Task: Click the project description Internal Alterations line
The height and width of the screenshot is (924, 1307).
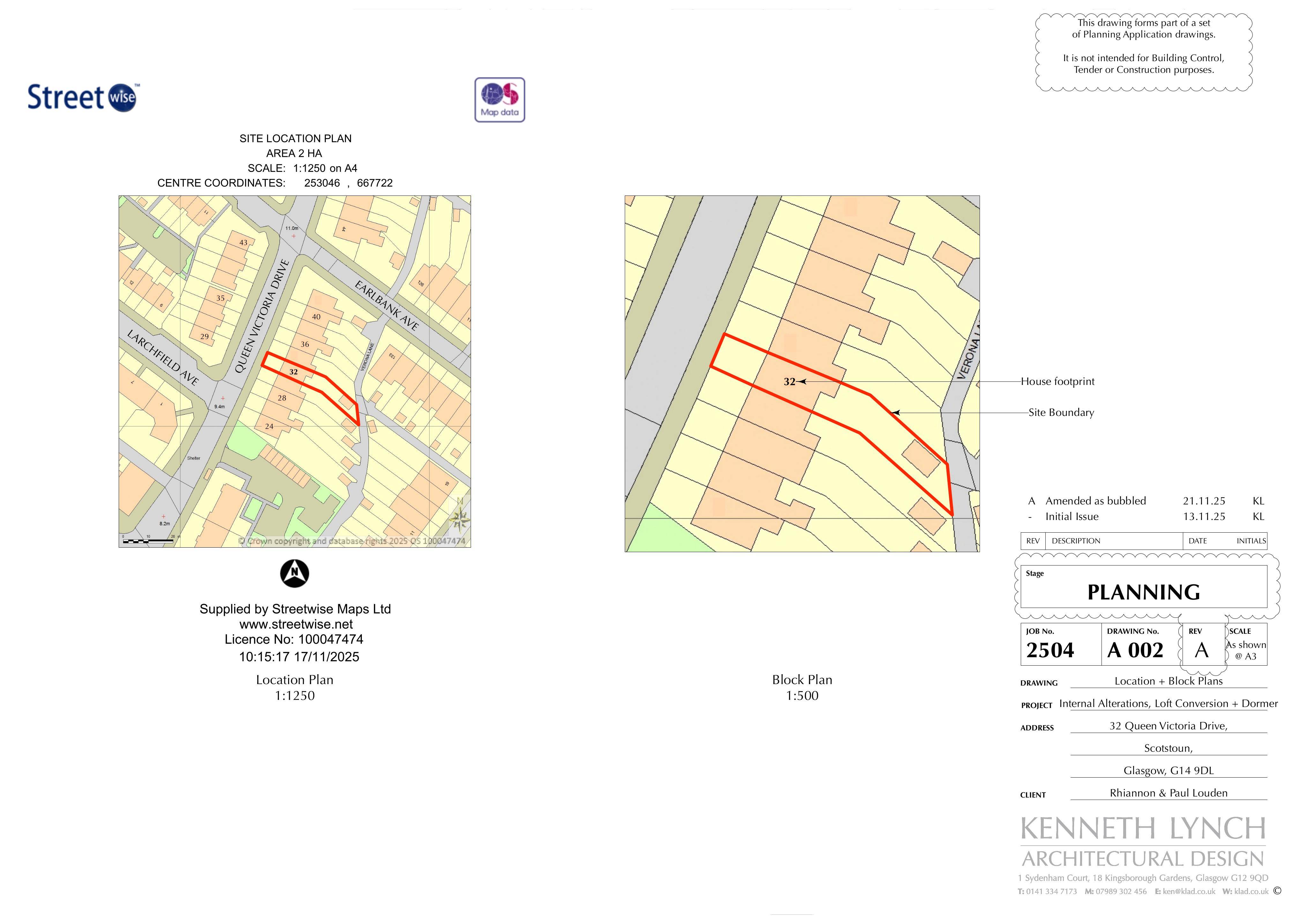Action: point(1168,704)
